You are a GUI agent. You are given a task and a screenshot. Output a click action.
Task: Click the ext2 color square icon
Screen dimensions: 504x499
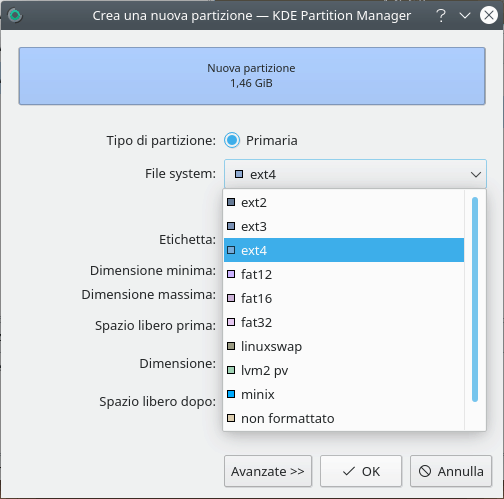coord(231,202)
